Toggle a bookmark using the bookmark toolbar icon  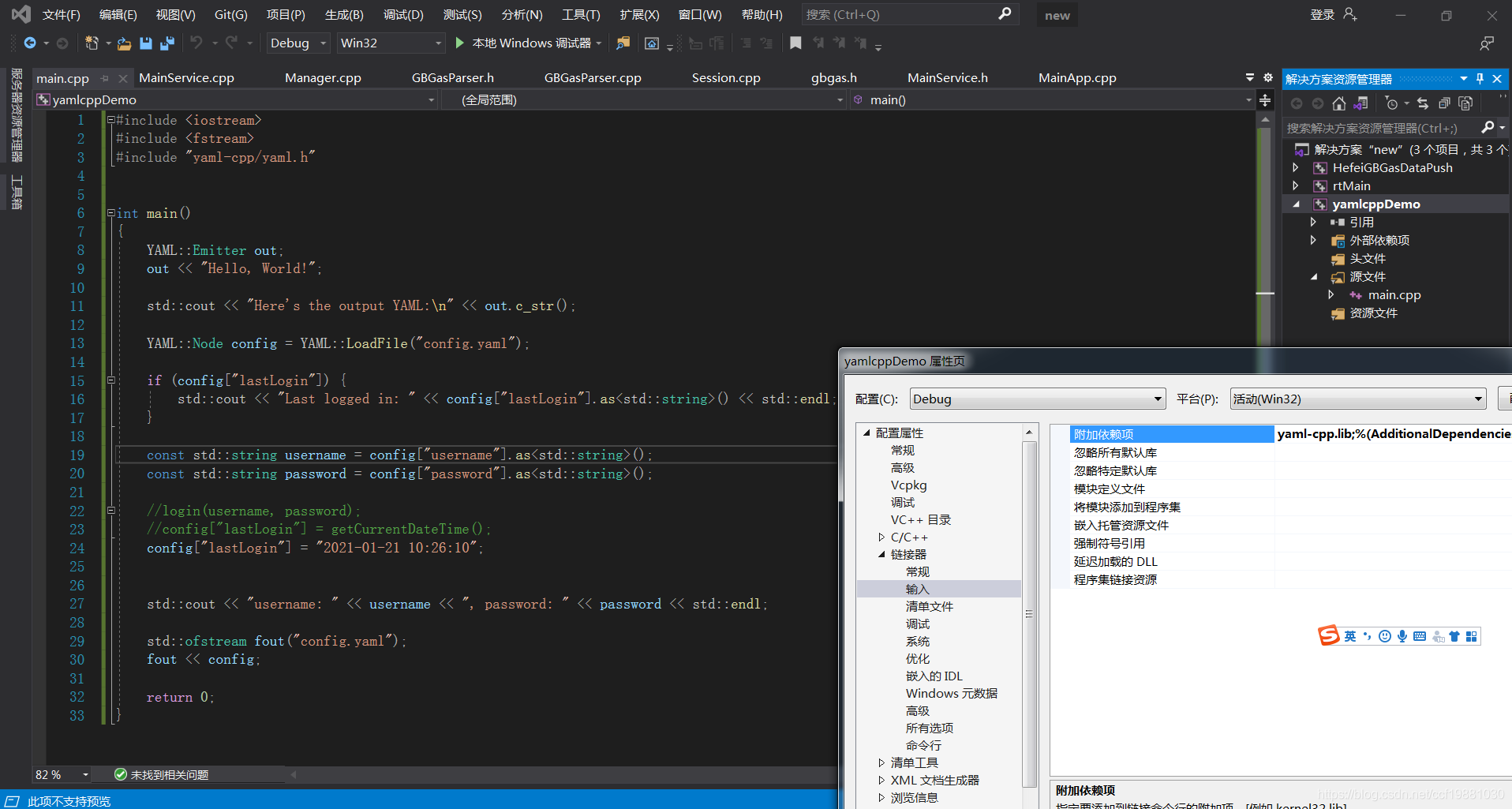pyautogui.click(x=795, y=43)
